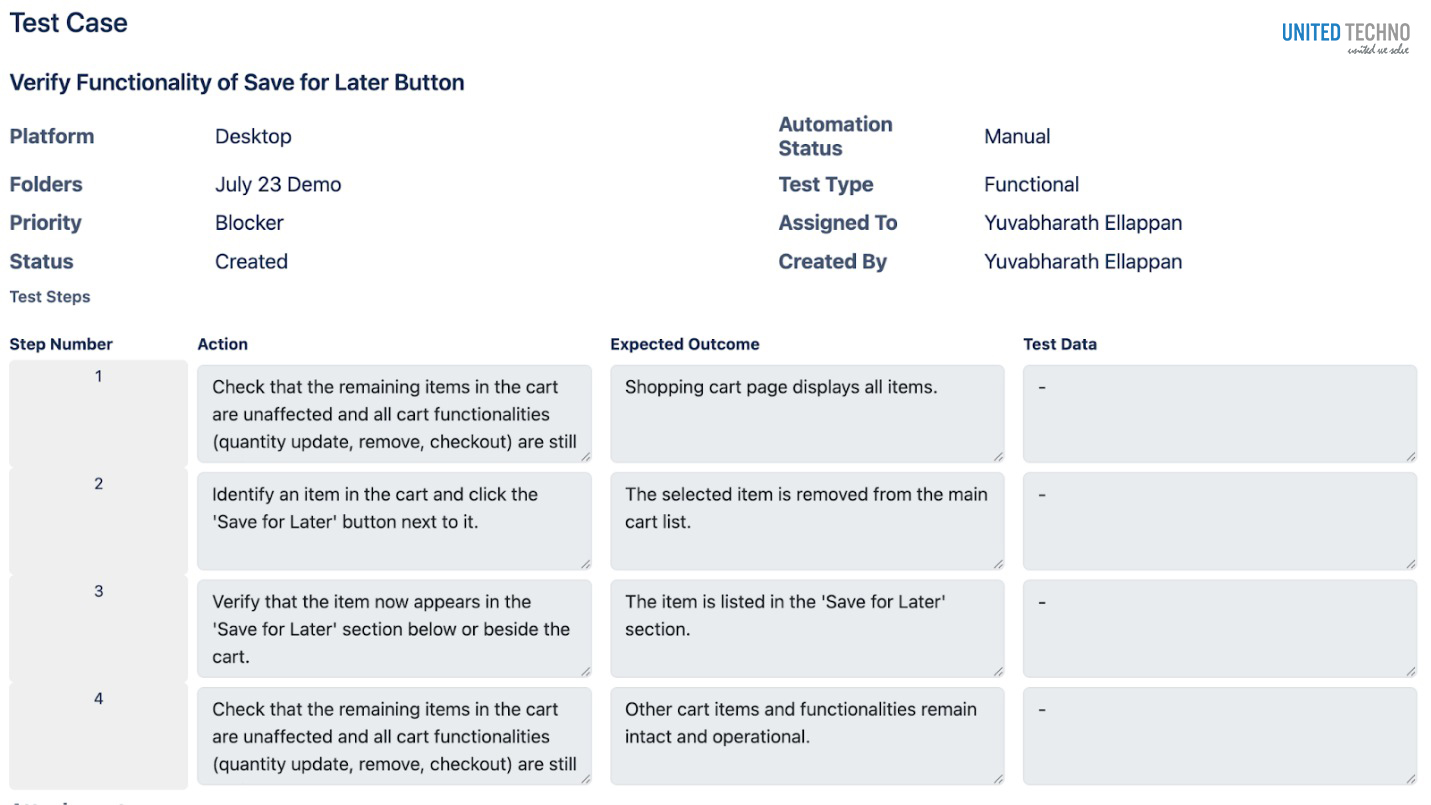
Task: Click resize handle of step 4 Action field
Action: tap(585, 778)
